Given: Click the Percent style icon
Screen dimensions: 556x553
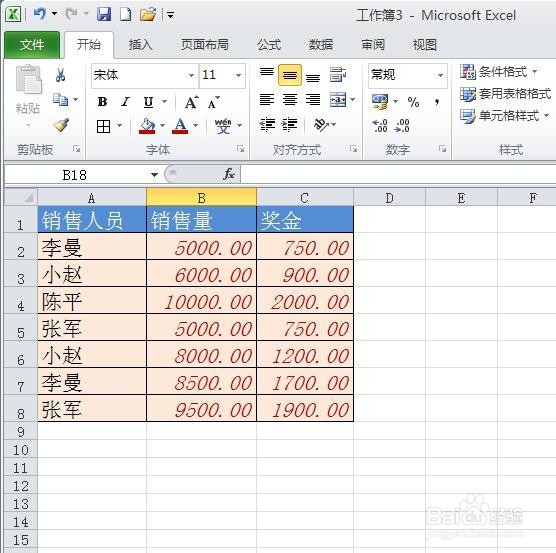Looking at the screenshot, I should pyautogui.click(x=413, y=102).
